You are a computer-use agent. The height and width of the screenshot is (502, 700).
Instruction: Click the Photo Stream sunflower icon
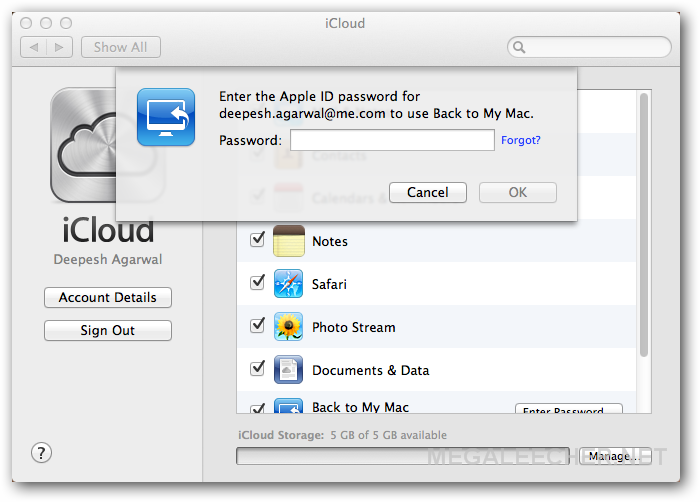(x=288, y=327)
